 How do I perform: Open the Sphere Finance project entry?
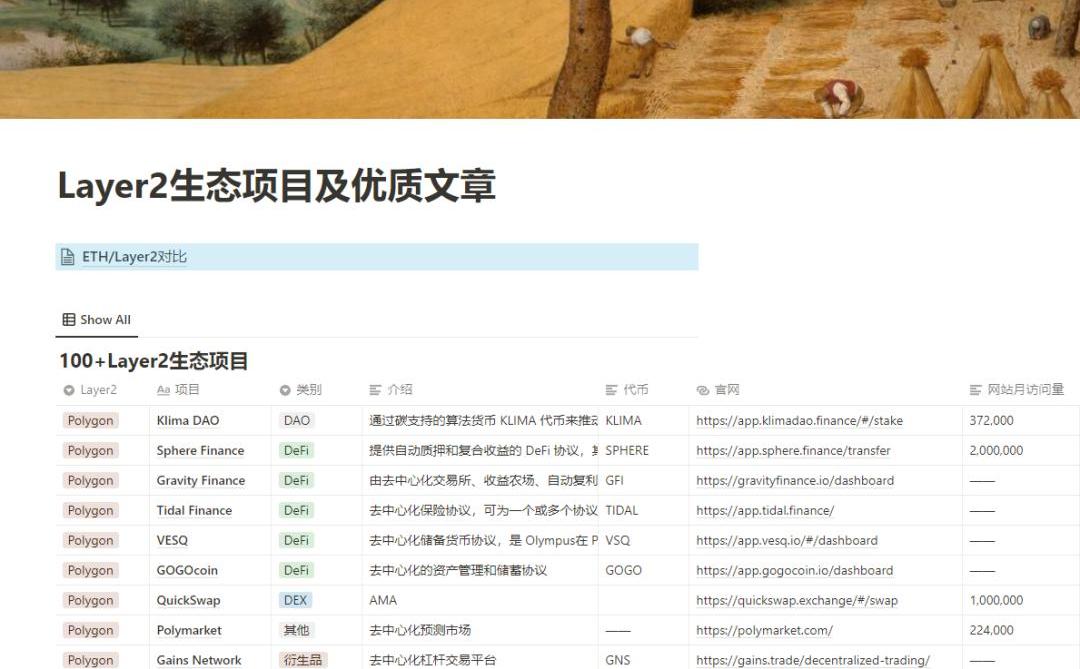coord(200,451)
